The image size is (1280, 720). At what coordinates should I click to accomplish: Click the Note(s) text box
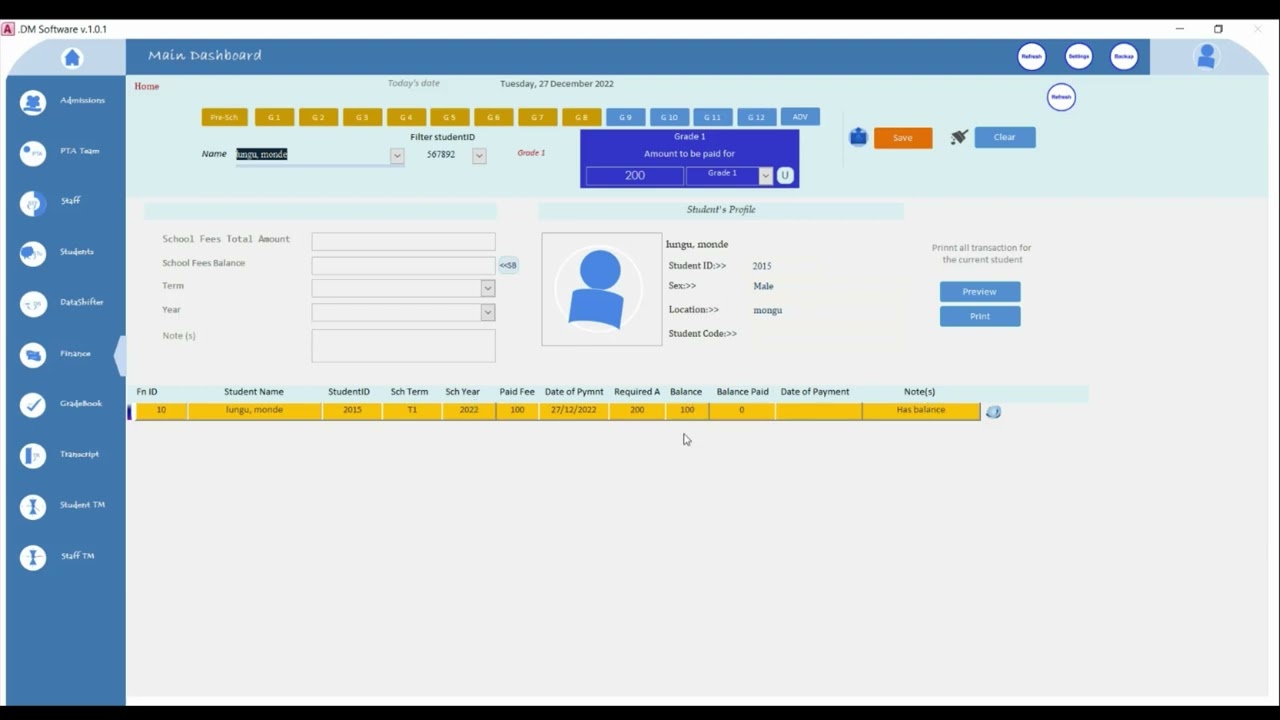tap(403, 346)
